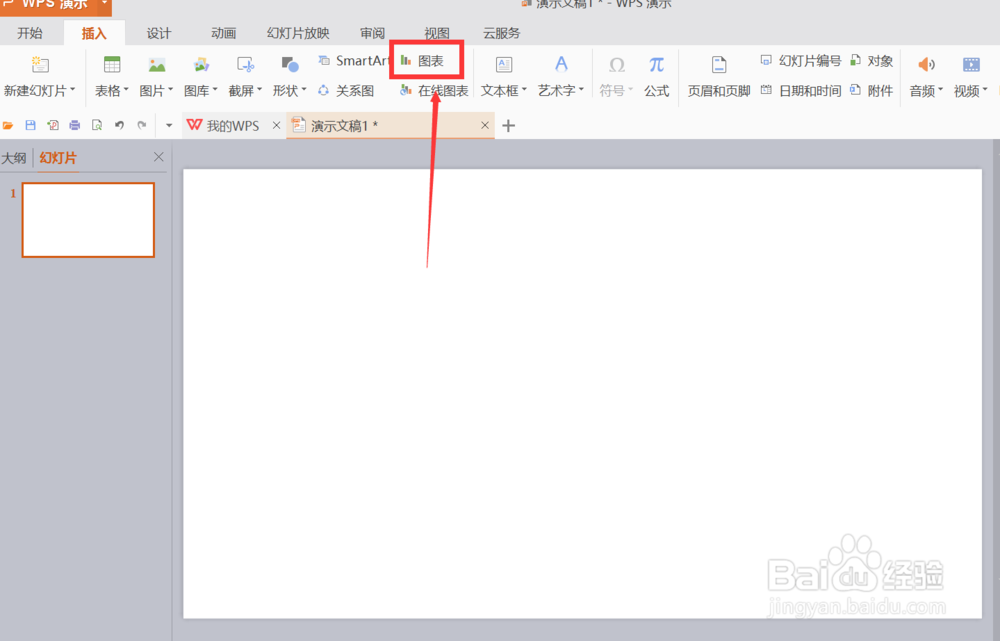Click the Print icon in quick toolbar
This screenshot has height=641, width=1000.
pyautogui.click(x=75, y=126)
